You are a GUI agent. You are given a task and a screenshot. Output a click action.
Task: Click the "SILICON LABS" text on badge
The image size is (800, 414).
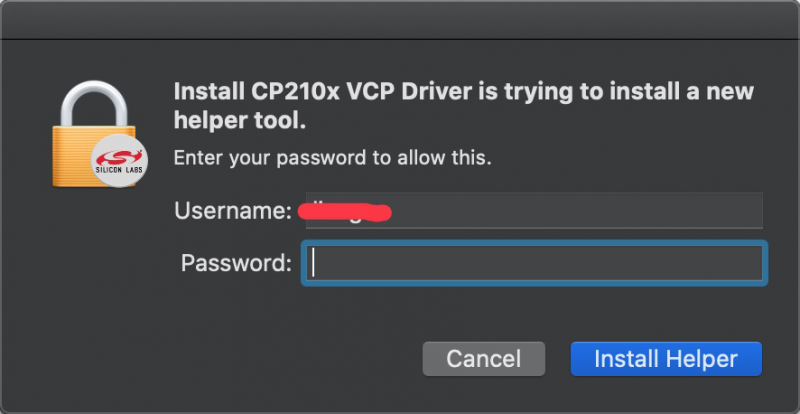pyautogui.click(x=119, y=171)
